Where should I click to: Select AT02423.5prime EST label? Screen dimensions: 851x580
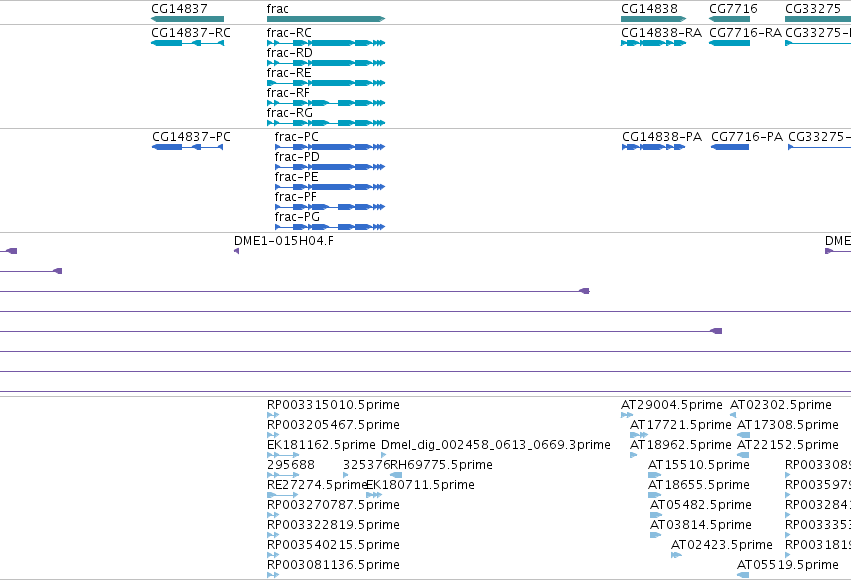(x=722, y=545)
